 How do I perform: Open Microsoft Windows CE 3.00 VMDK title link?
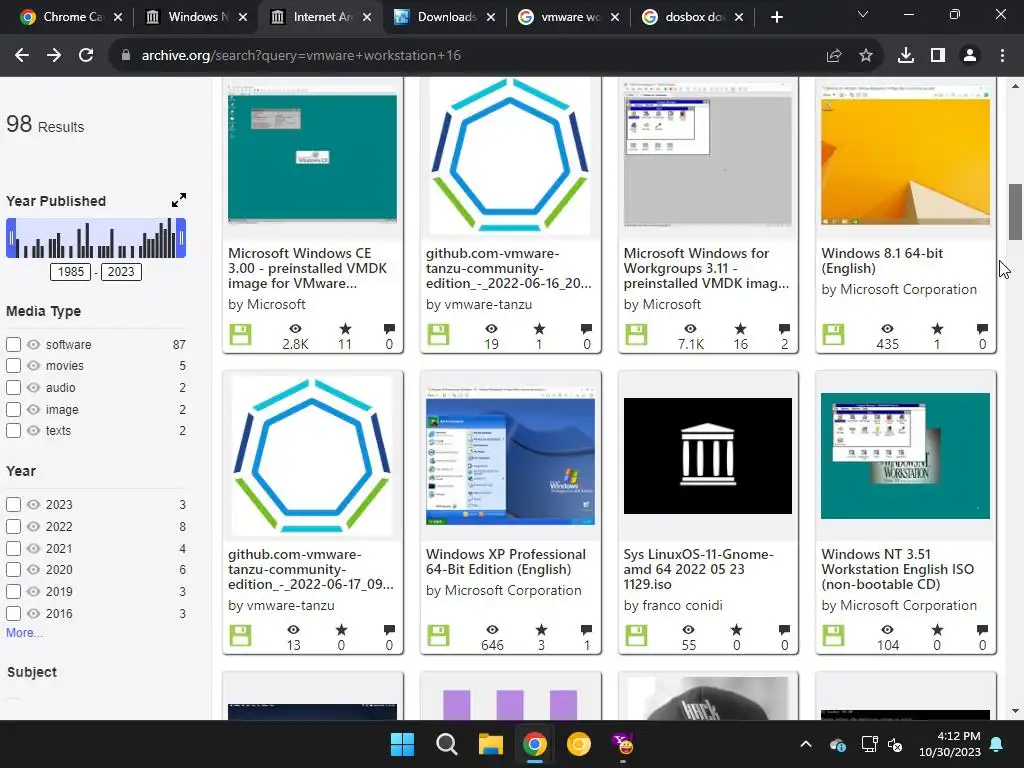click(308, 268)
